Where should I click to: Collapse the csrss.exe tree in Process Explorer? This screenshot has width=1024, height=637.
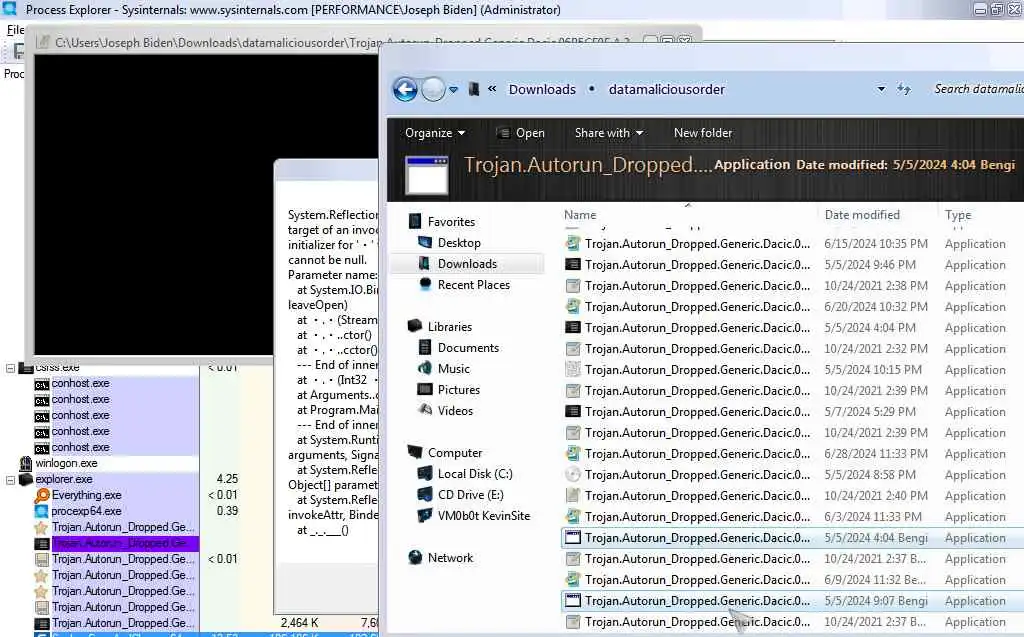click(x=10, y=368)
